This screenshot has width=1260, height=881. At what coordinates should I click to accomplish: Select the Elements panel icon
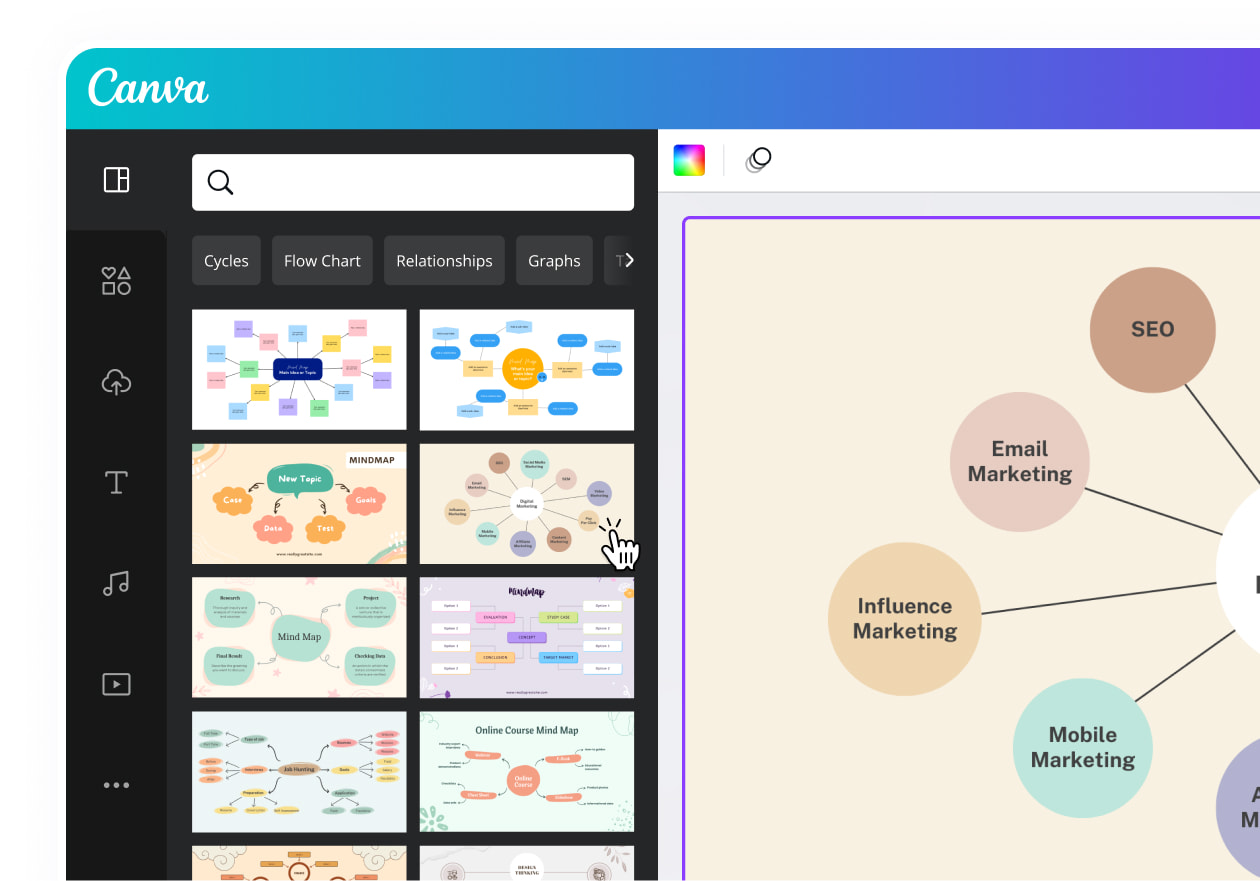coord(116,280)
